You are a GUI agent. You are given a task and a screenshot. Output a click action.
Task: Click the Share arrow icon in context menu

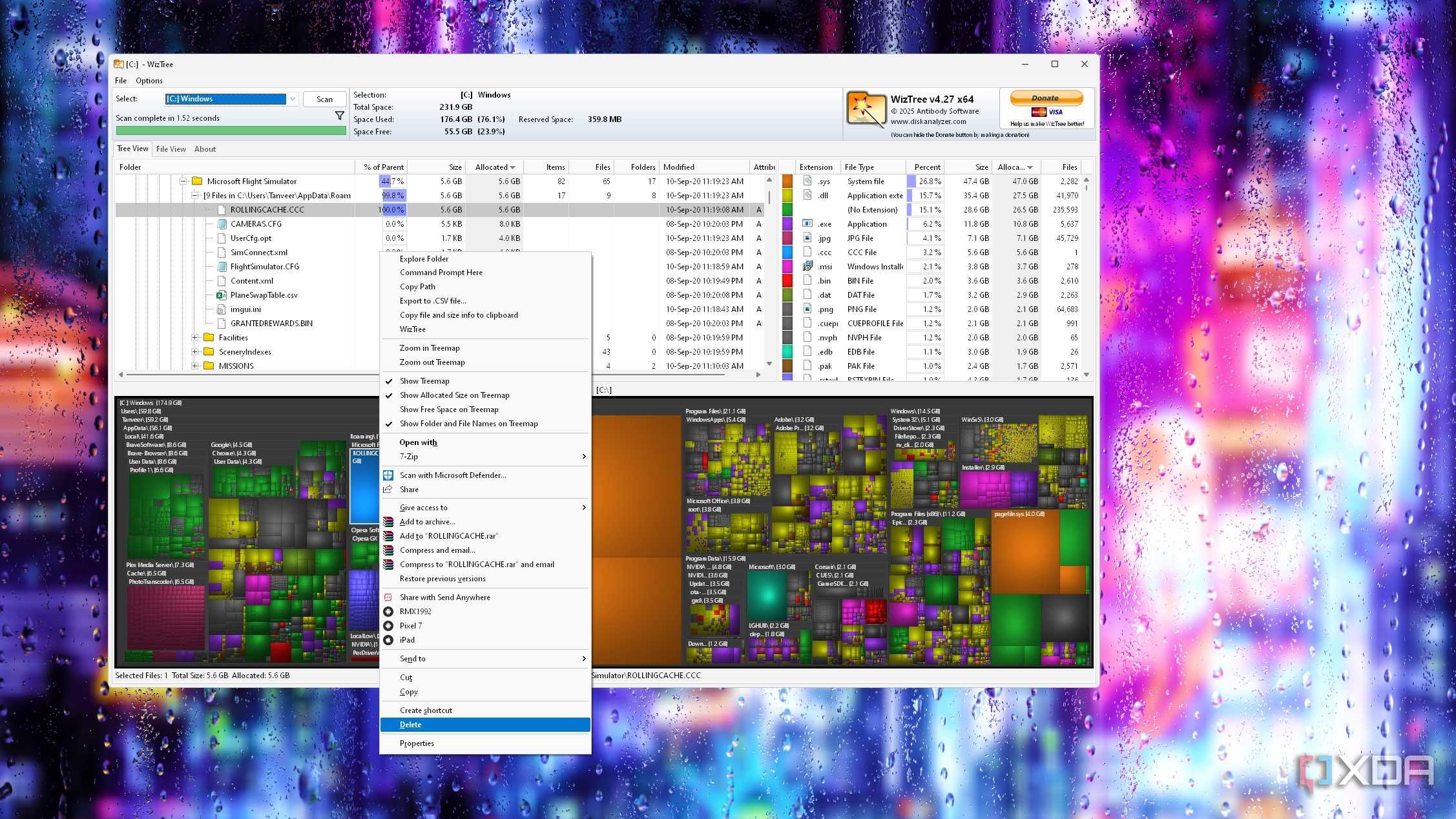point(388,490)
